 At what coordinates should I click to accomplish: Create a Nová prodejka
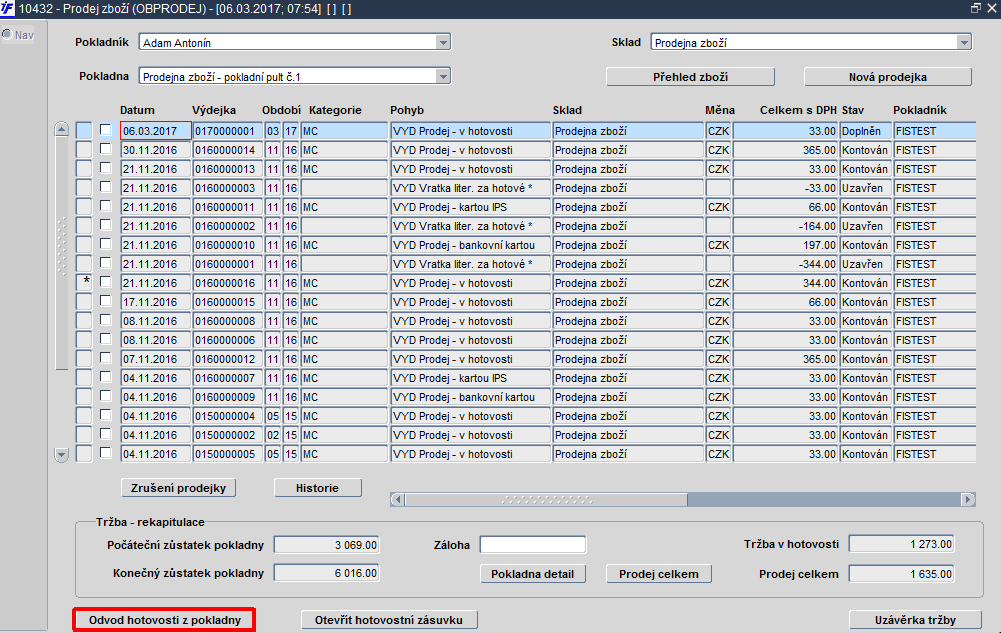click(x=887, y=77)
